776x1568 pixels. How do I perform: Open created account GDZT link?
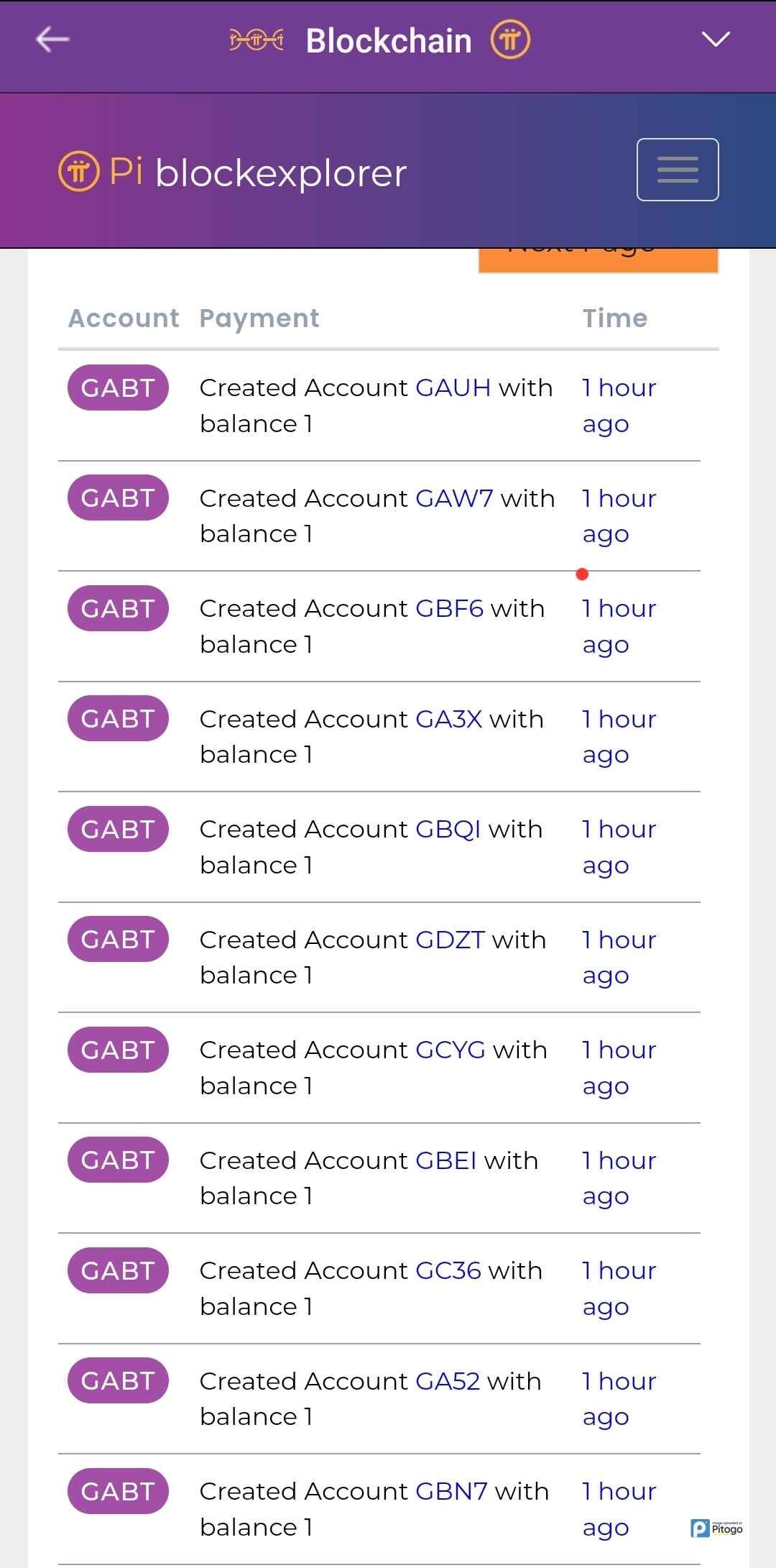[x=450, y=940]
